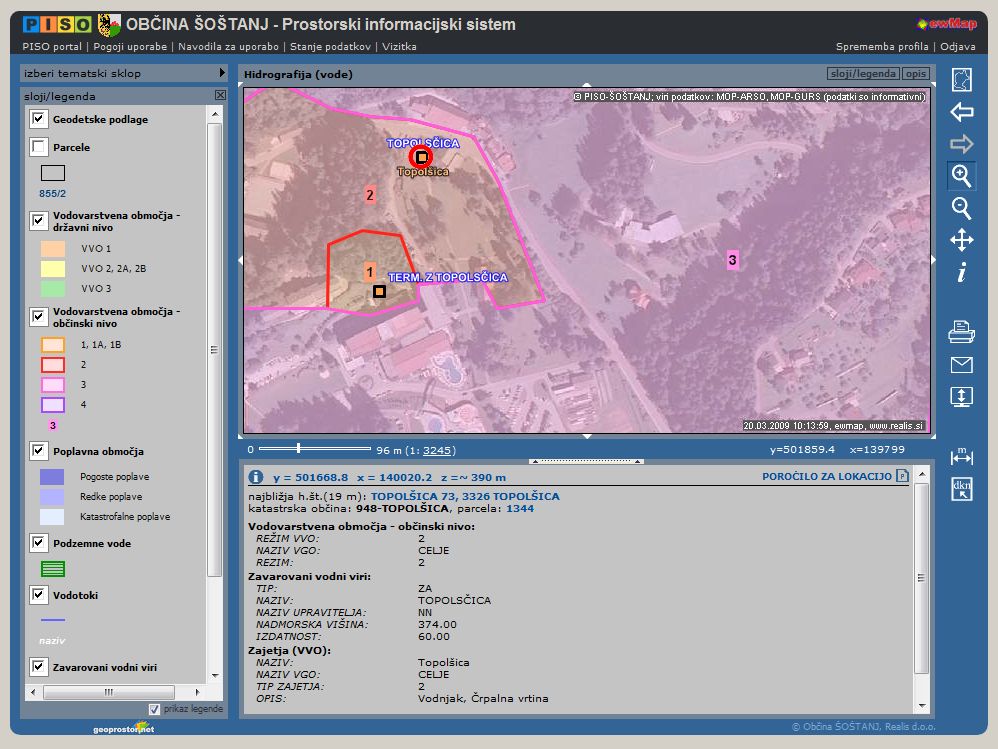Click the red Topolšica water source marker
Viewport: 998px width, 749px height.
pos(422,157)
